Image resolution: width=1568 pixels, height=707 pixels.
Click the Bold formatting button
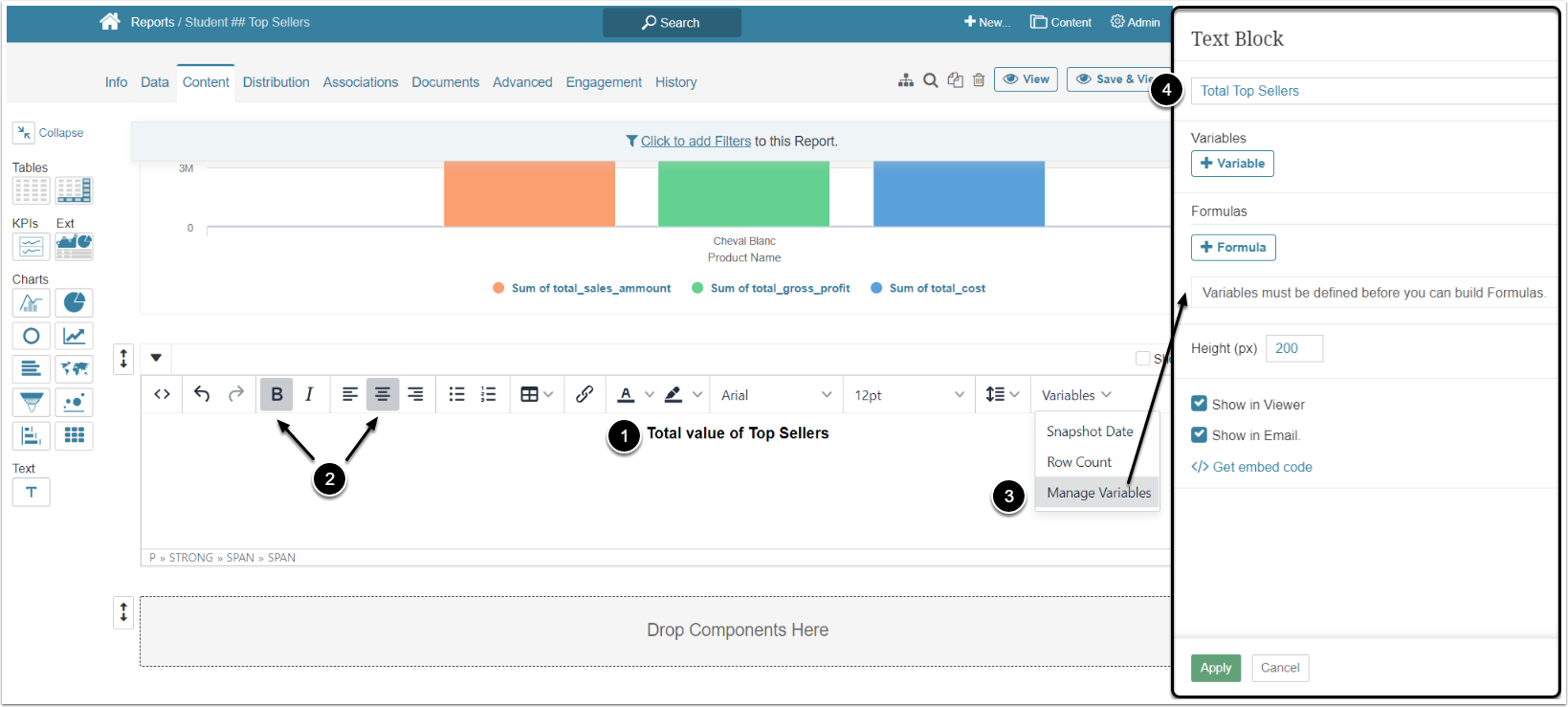[276, 394]
